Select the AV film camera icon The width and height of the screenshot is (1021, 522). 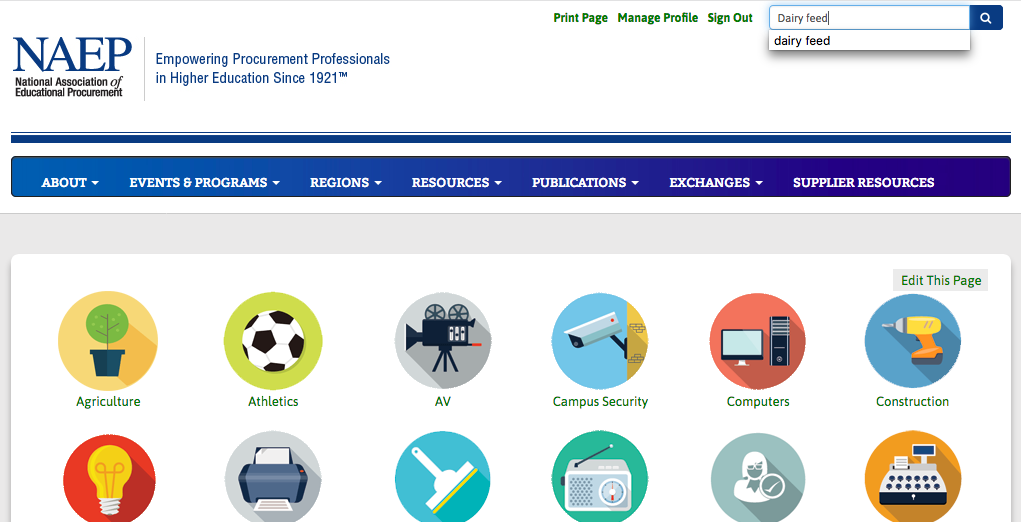[x=443, y=342]
